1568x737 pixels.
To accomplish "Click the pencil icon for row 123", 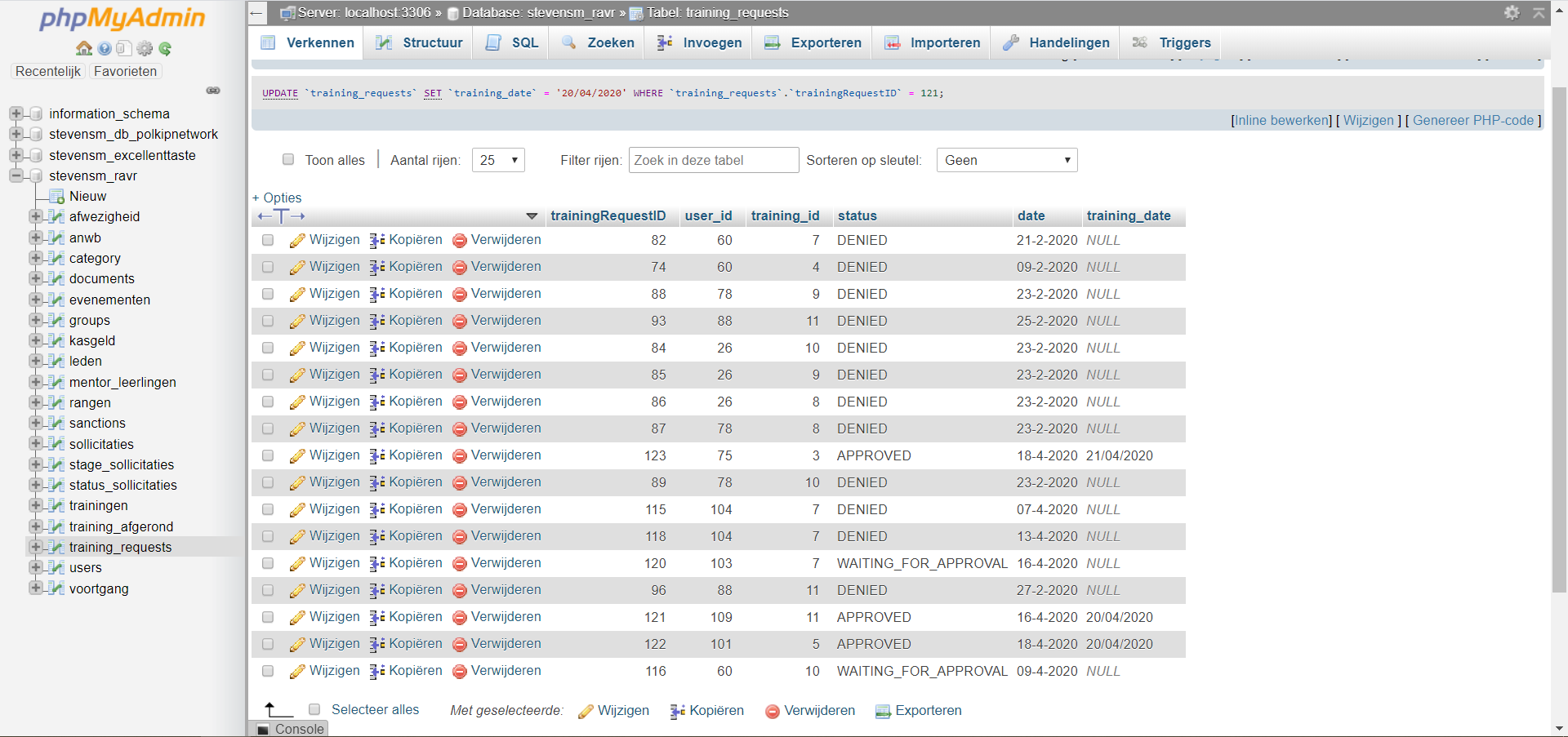I will click(297, 455).
